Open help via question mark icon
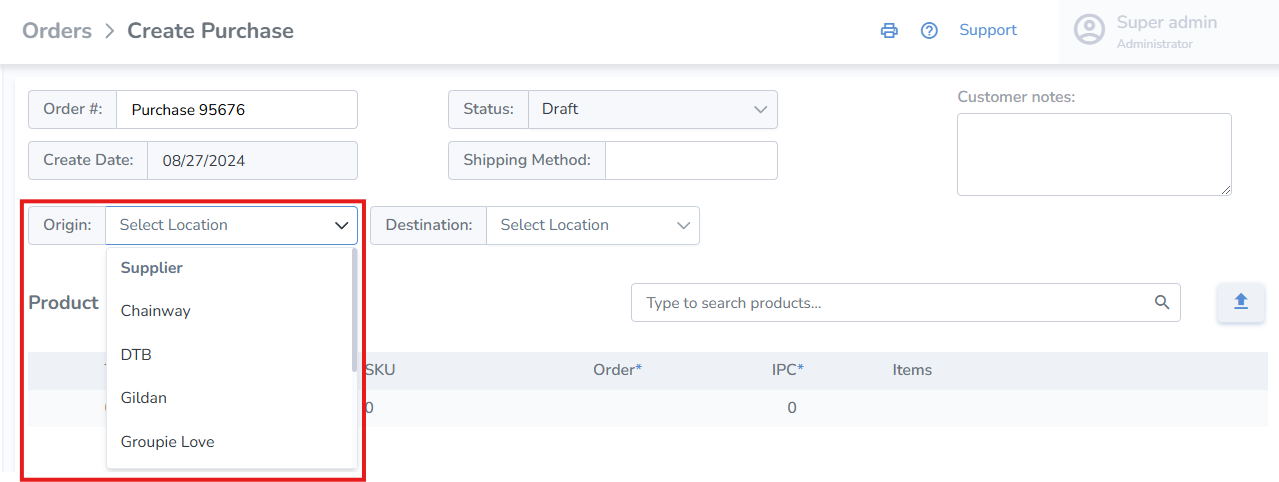1279x482 pixels. pos(929,30)
